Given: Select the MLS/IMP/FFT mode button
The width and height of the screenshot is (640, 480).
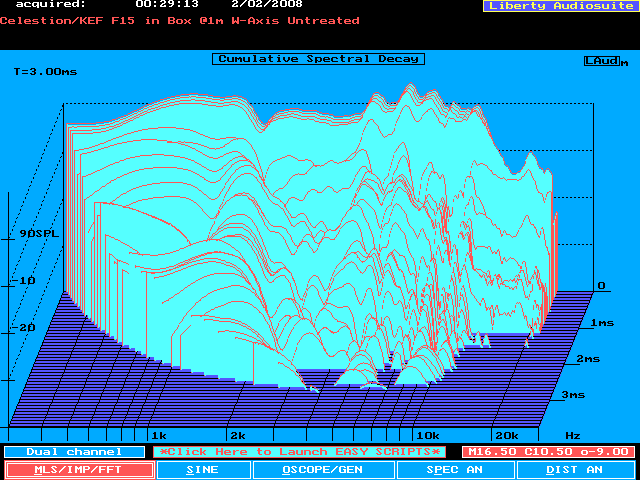Looking at the screenshot, I should (x=80, y=469).
